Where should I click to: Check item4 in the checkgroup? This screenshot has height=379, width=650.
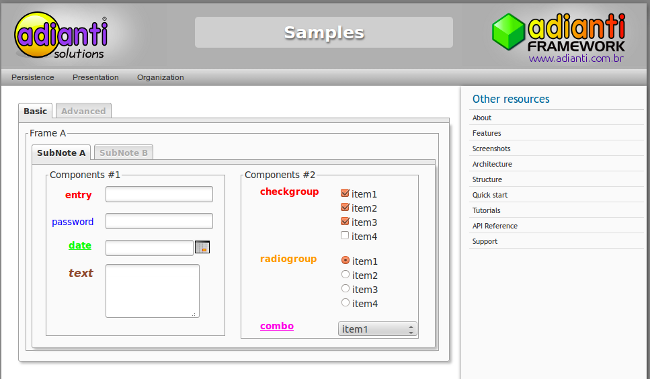point(345,236)
